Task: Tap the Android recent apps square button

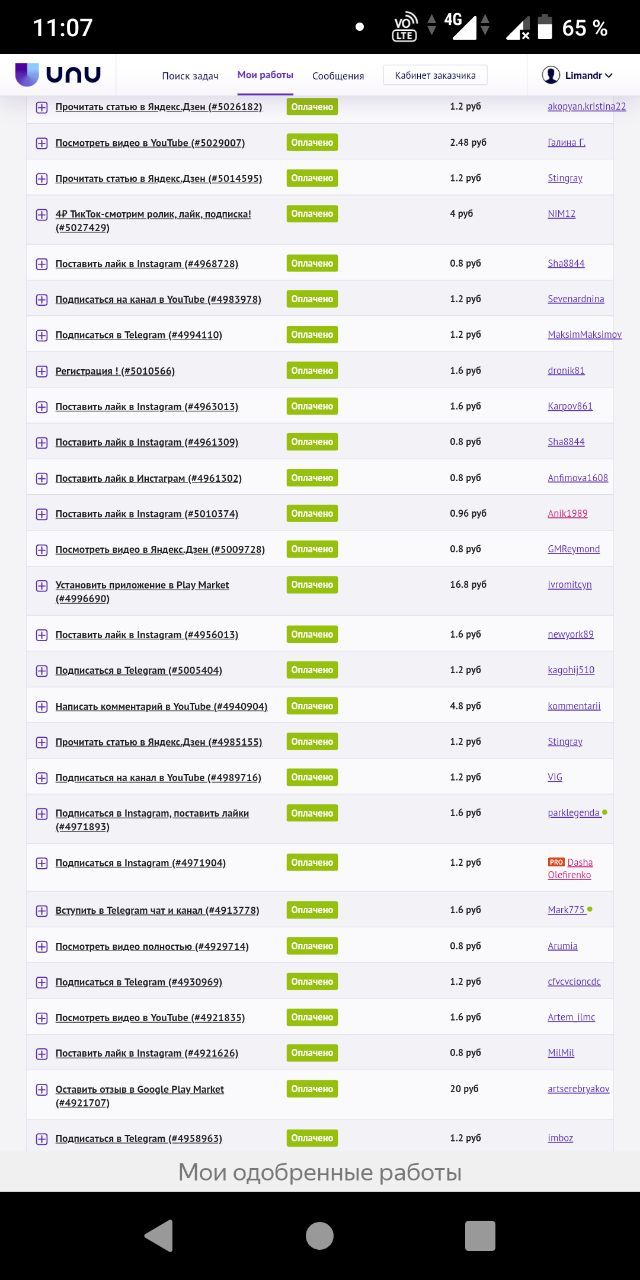Action: click(480, 1235)
